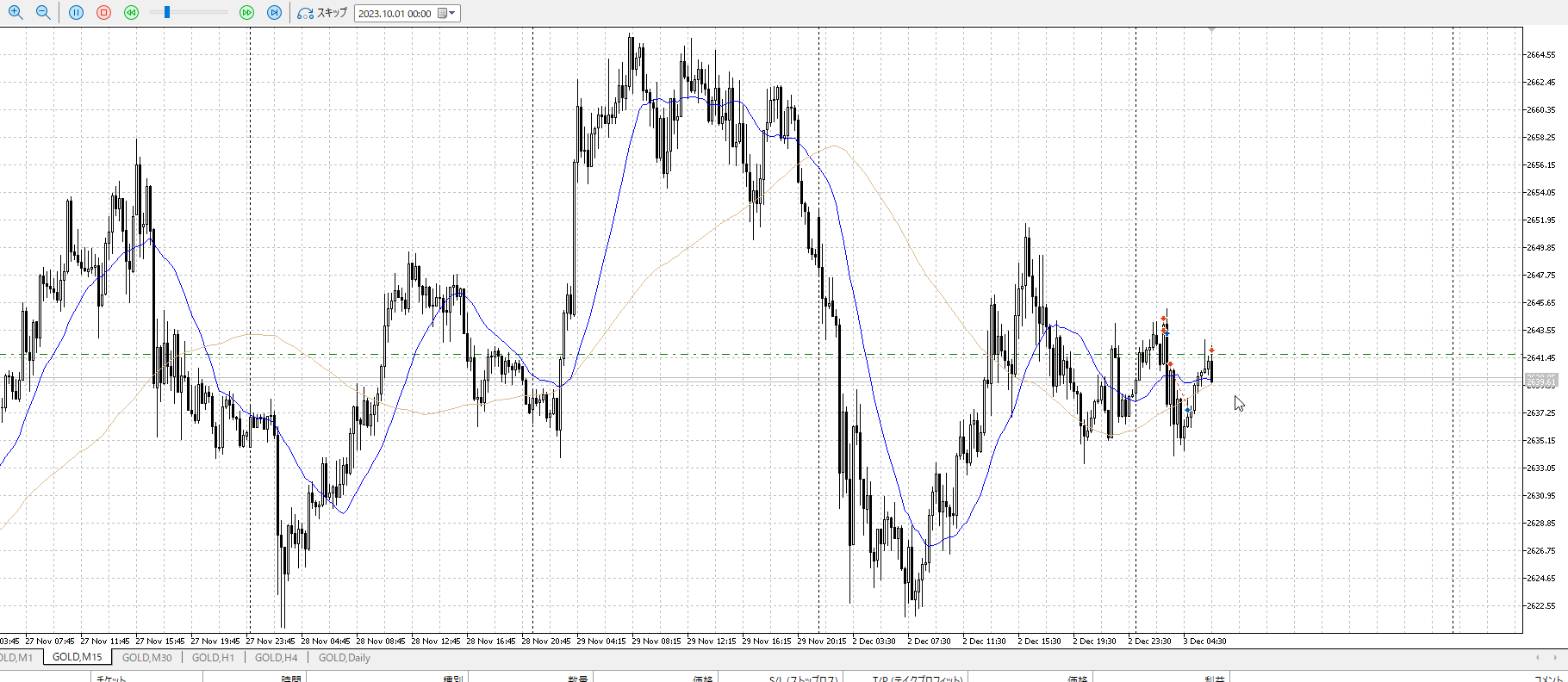Open the GOLD,M30 chart tab

point(146,658)
